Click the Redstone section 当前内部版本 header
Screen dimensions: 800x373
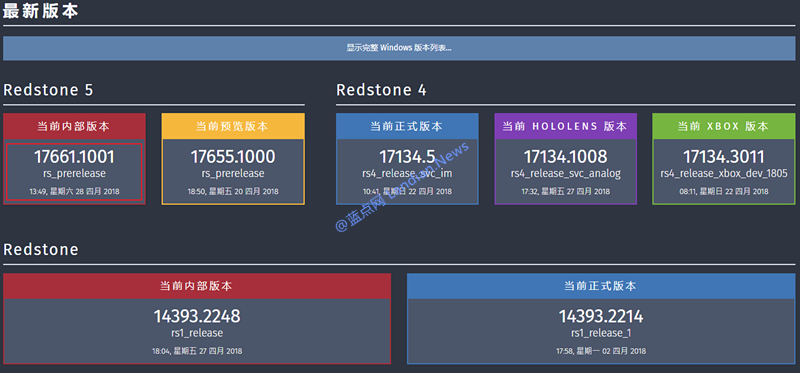pyautogui.click(x=197, y=286)
